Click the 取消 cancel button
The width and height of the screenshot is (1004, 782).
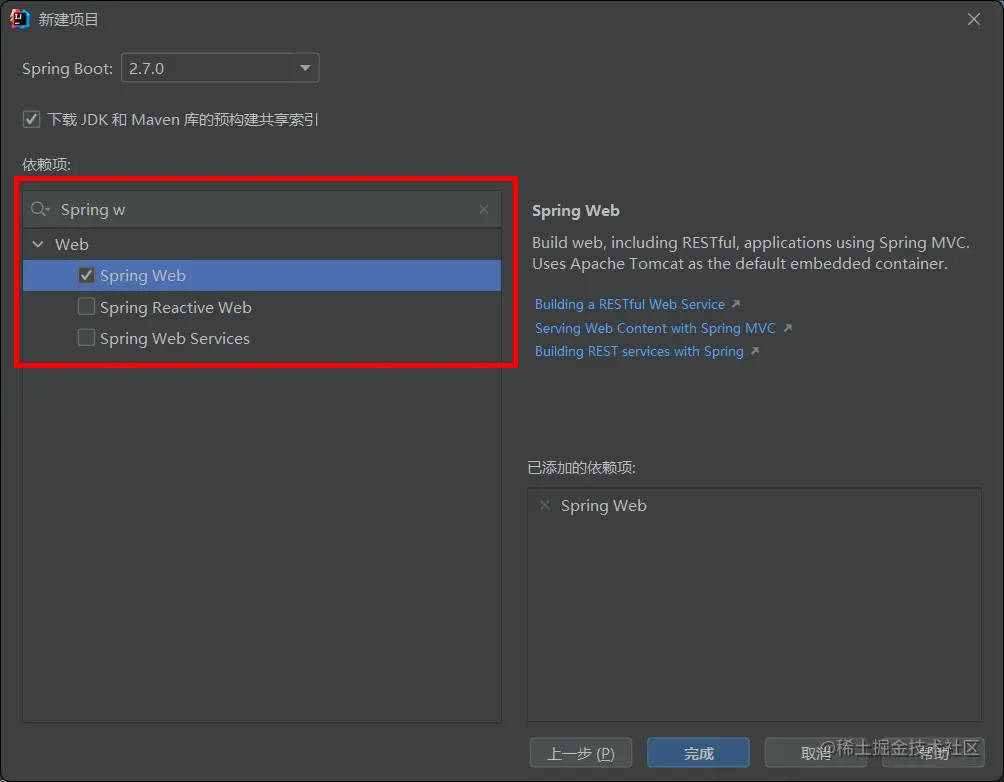(x=816, y=753)
